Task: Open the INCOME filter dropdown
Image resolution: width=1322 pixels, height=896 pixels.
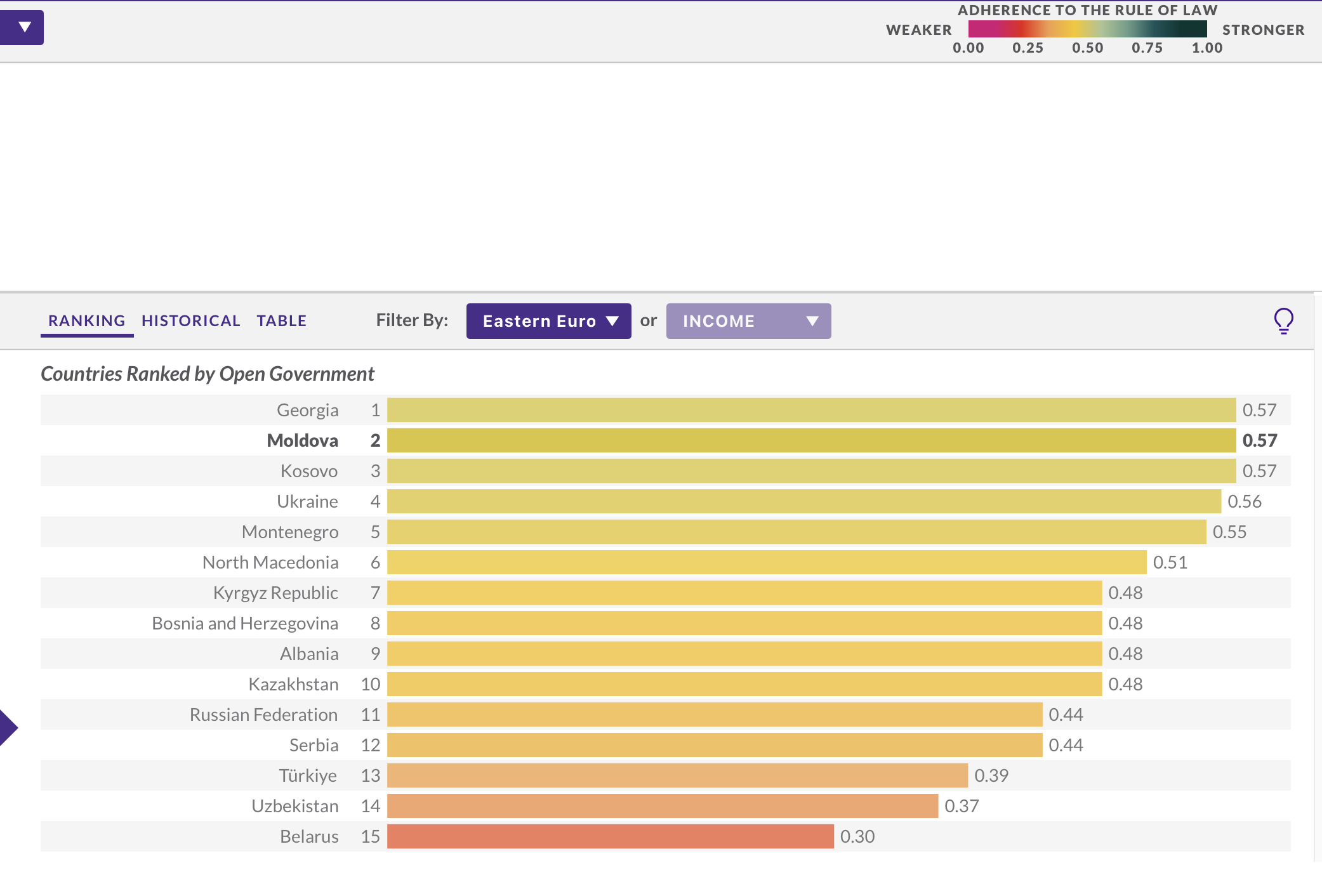Action: click(748, 321)
